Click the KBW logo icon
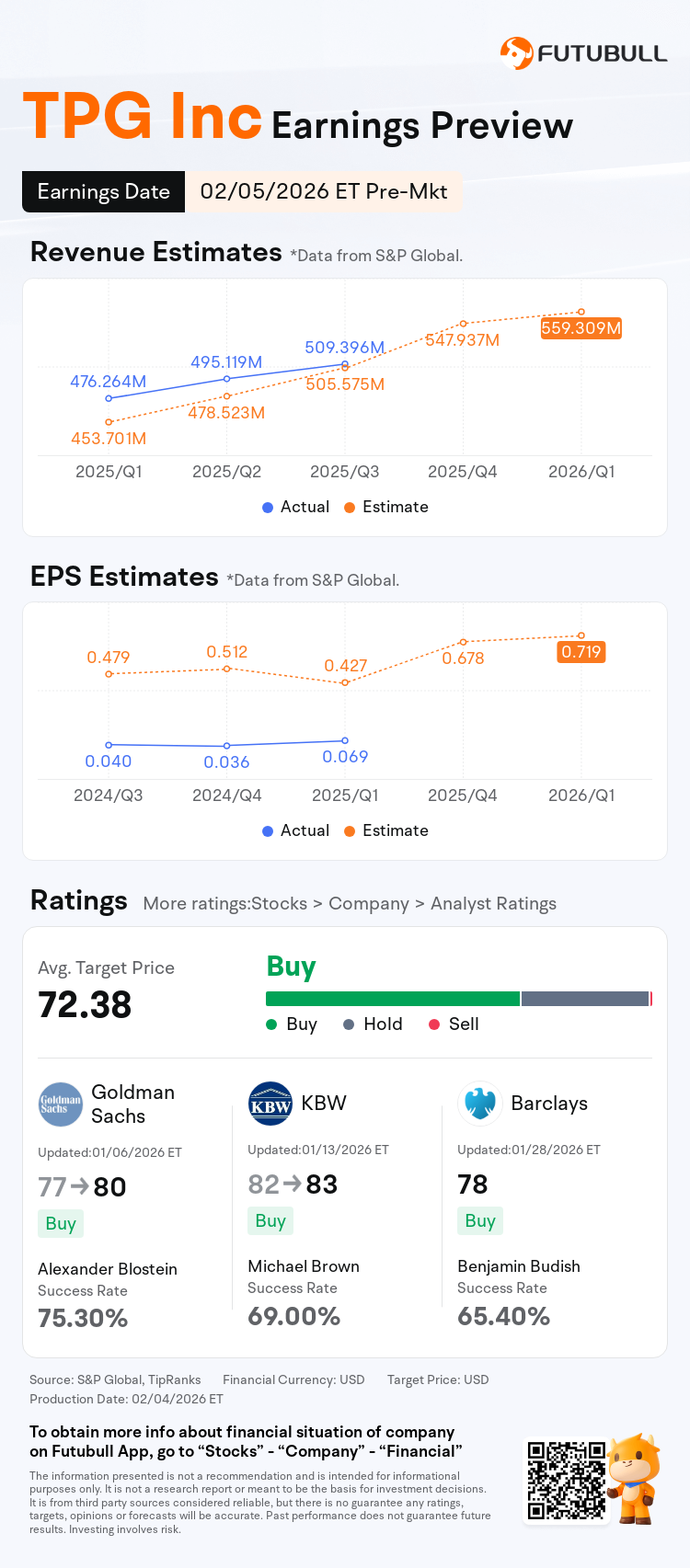The image size is (690, 1568). [x=270, y=1104]
